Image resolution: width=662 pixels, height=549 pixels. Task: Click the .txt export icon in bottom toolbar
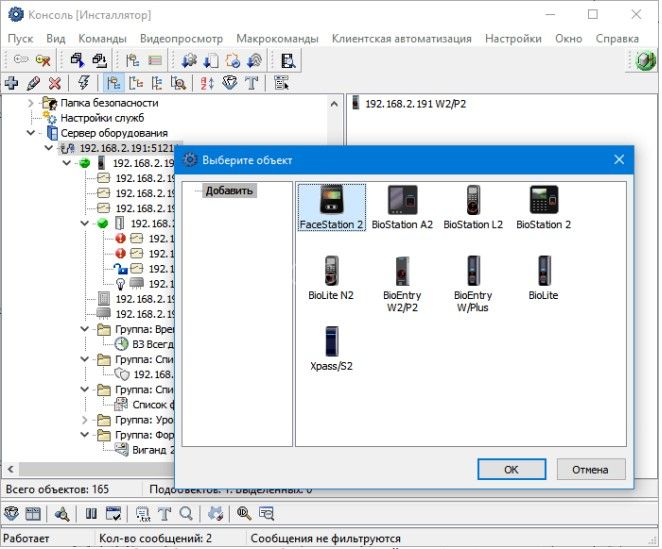point(143,514)
